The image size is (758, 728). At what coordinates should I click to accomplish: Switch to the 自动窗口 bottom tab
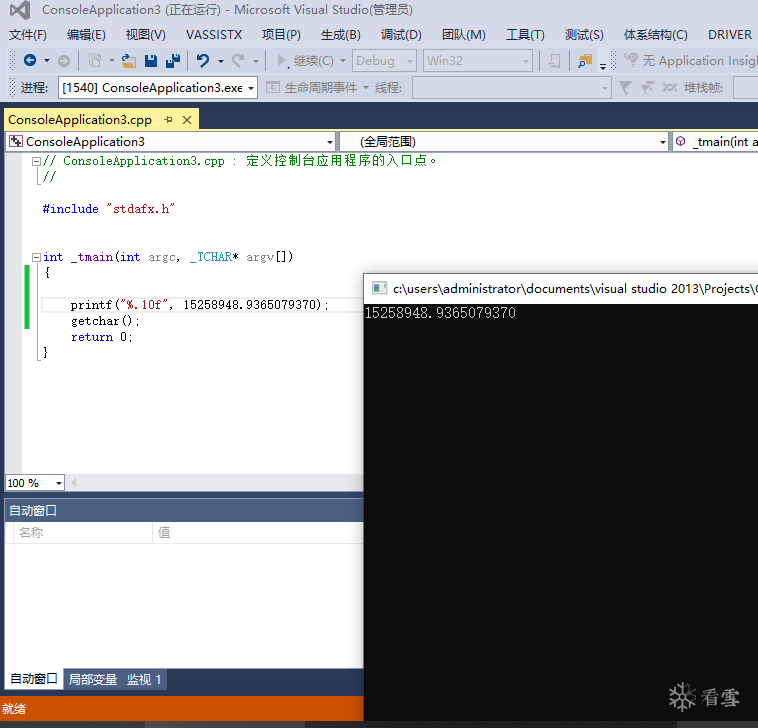pyautogui.click(x=33, y=679)
